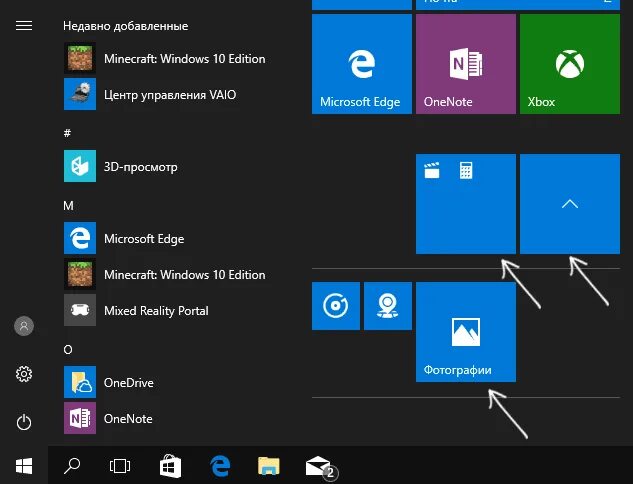Open the user account icon
Image resolution: width=633 pixels, height=484 pixels.
pyautogui.click(x=24, y=326)
